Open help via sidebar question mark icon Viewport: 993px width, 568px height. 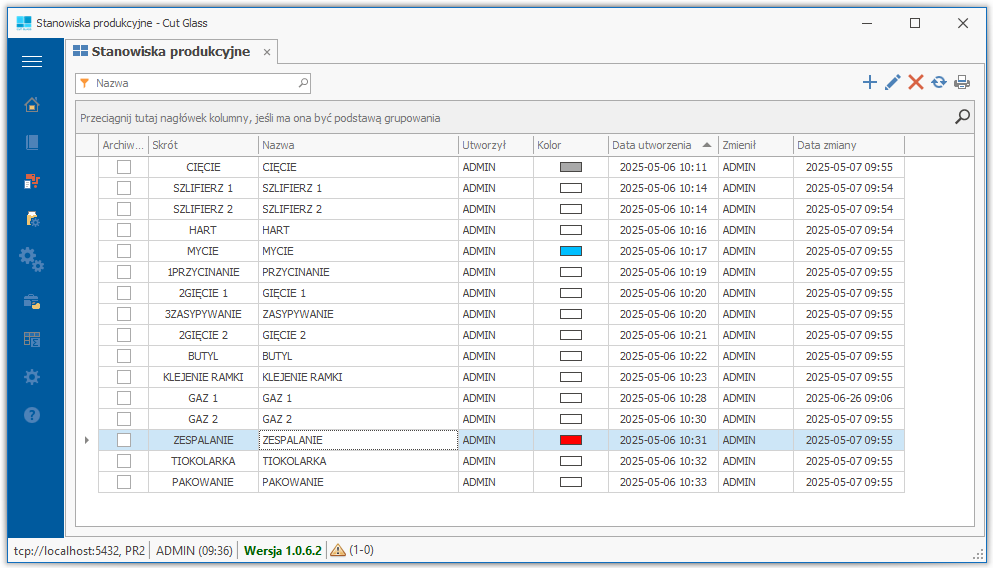coord(32,414)
